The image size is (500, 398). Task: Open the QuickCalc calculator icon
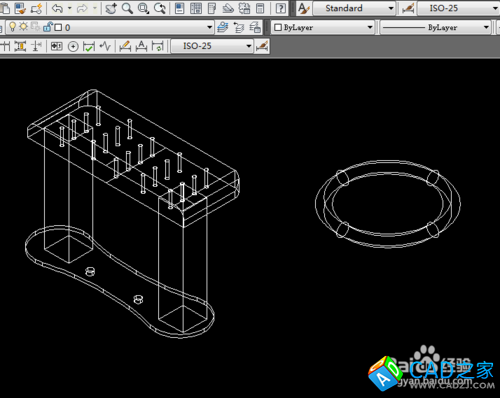point(260,8)
